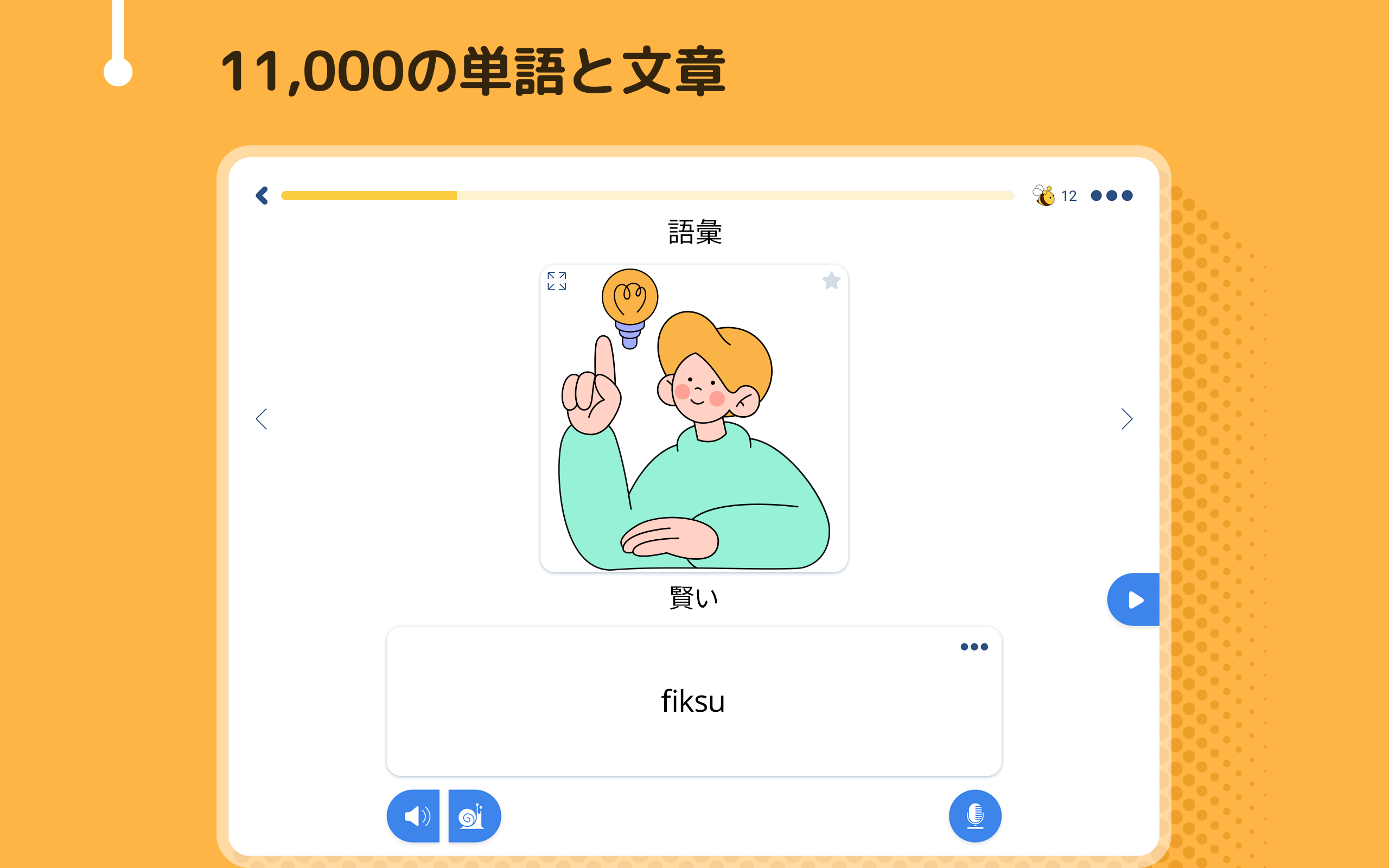Start autoplay with the blue play button

click(1133, 599)
